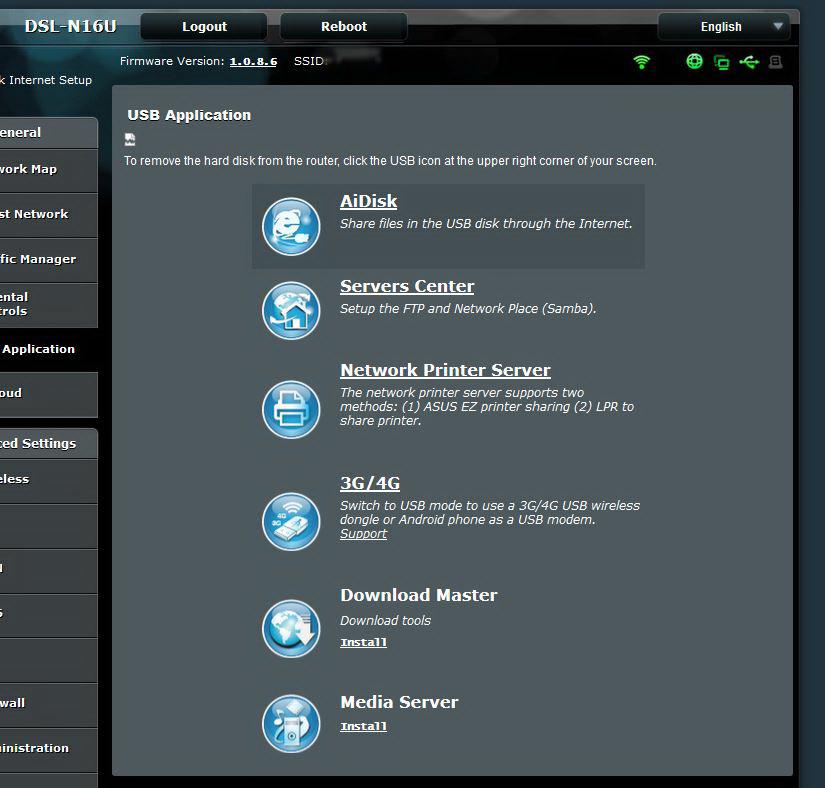The image size is (825, 788).
Task: Click the Network Printer Server printer icon
Action: [291, 409]
